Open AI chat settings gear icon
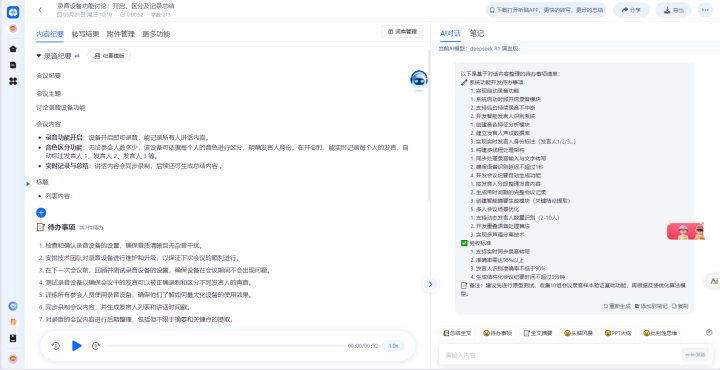The width and height of the screenshot is (720, 370). [x=709, y=332]
